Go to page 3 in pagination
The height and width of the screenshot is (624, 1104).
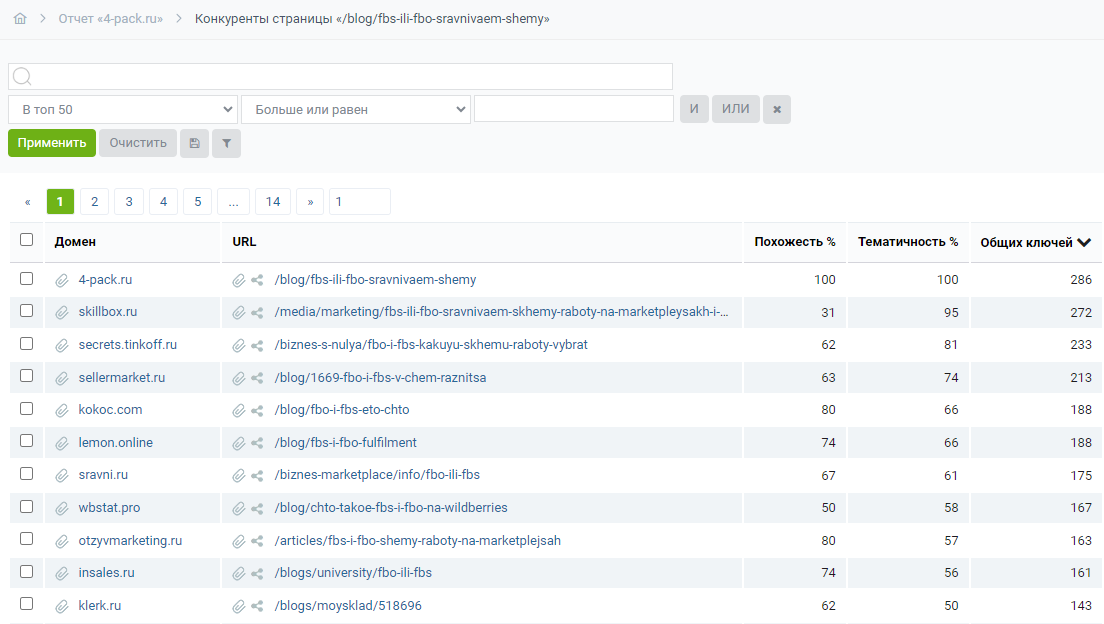coord(129,201)
